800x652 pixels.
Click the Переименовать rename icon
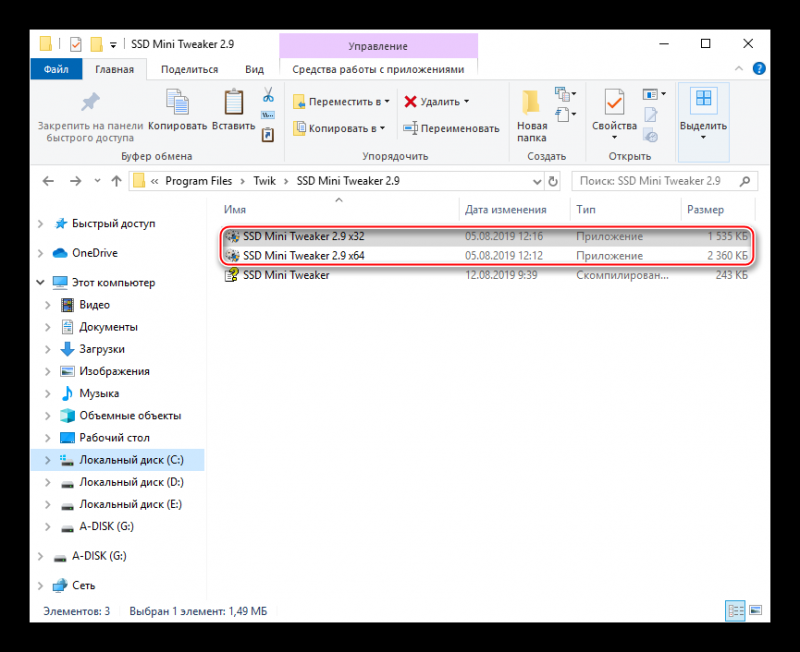410,128
